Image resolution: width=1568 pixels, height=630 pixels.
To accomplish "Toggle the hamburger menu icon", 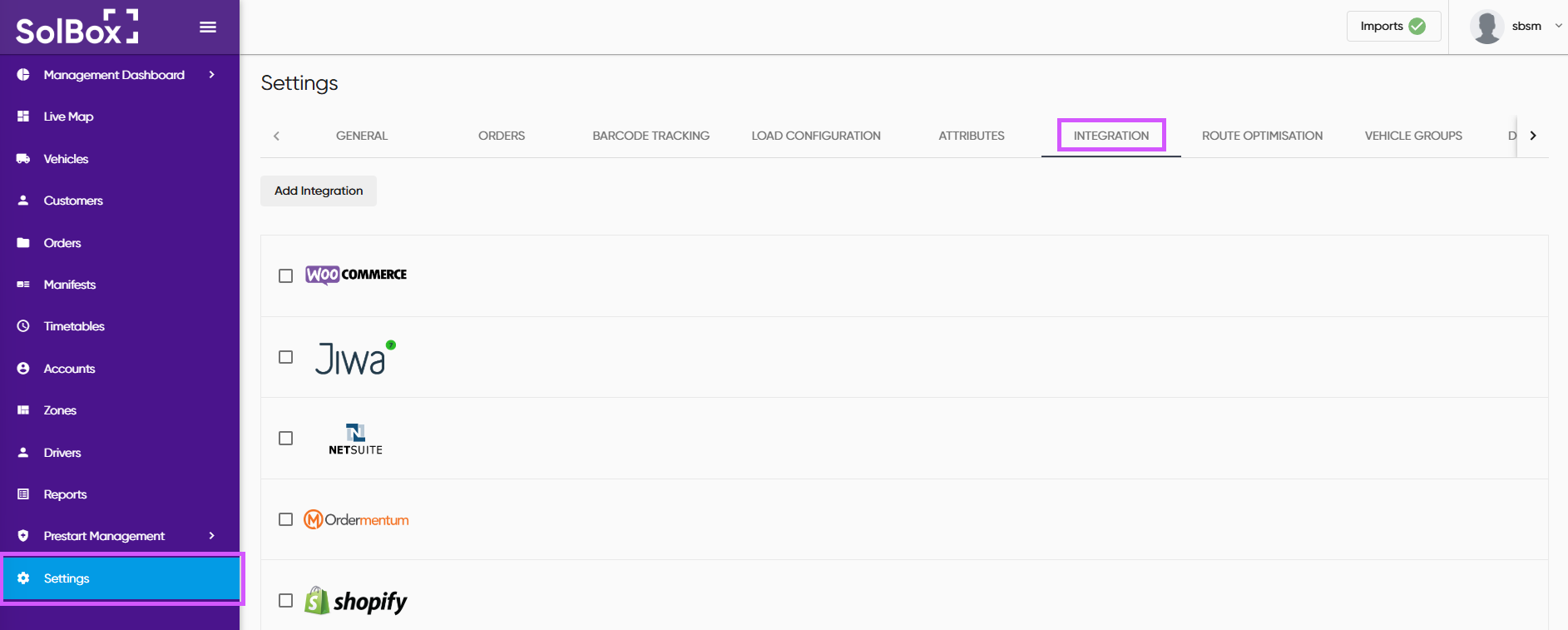I will (x=208, y=27).
